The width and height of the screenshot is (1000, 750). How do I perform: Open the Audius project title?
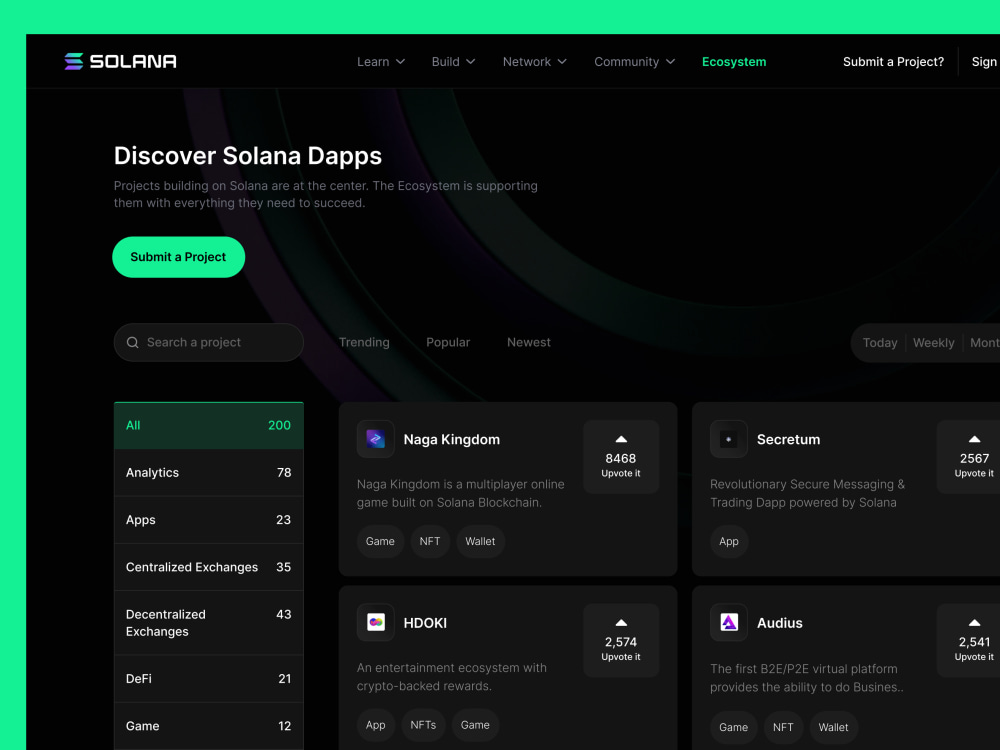[x=779, y=623]
